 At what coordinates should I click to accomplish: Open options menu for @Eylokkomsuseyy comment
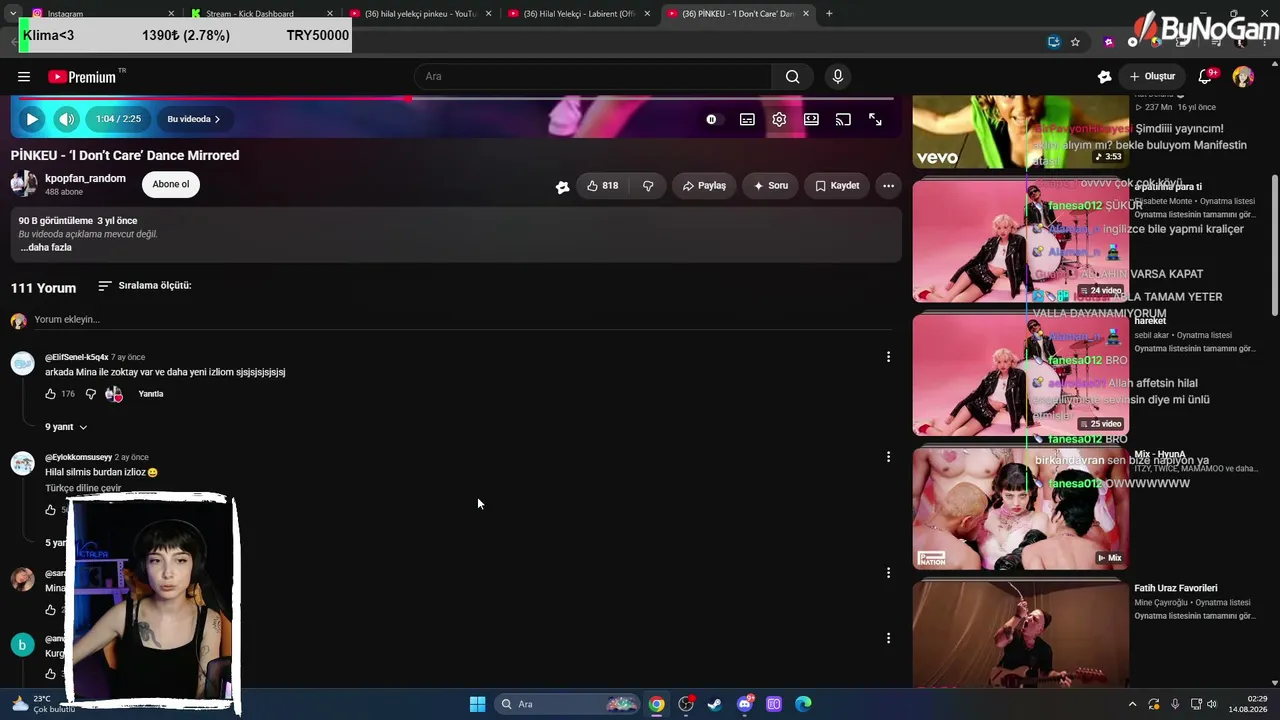point(888,457)
